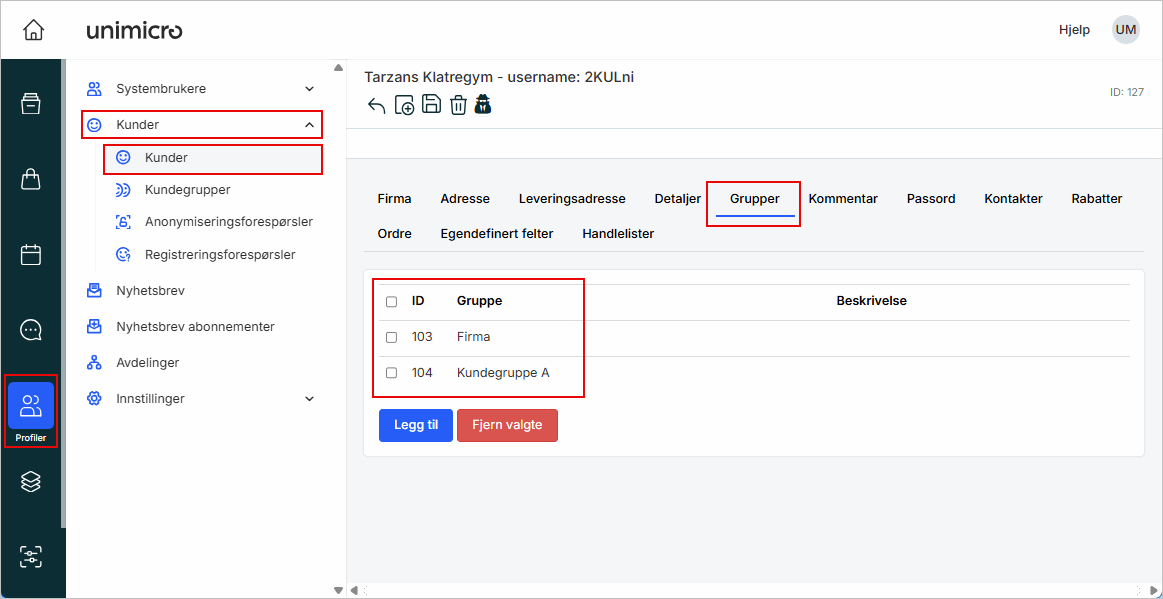Switch to the Firma tab
Image resolution: width=1163 pixels, height=599 pixels.
coord(395,199)
